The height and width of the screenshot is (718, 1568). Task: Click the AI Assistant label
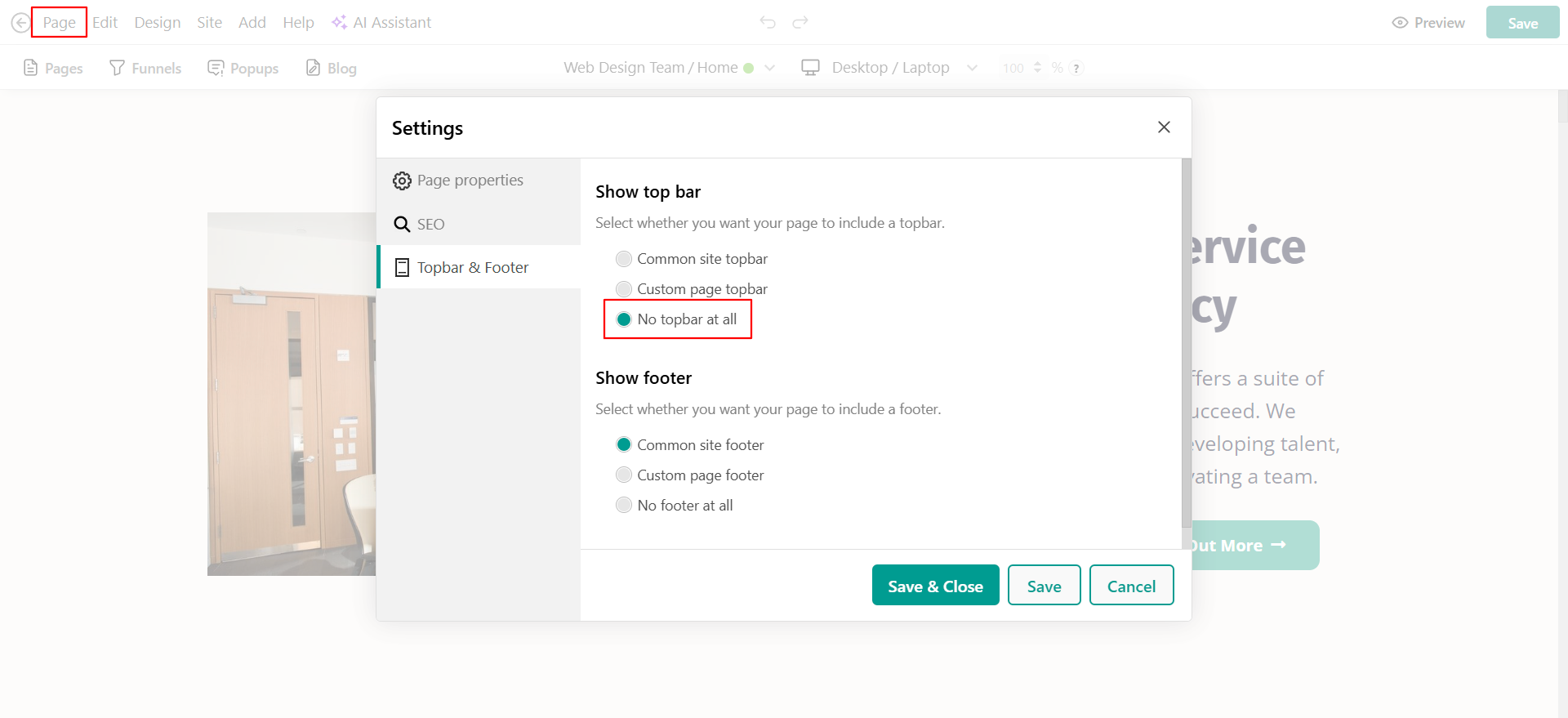392,22
